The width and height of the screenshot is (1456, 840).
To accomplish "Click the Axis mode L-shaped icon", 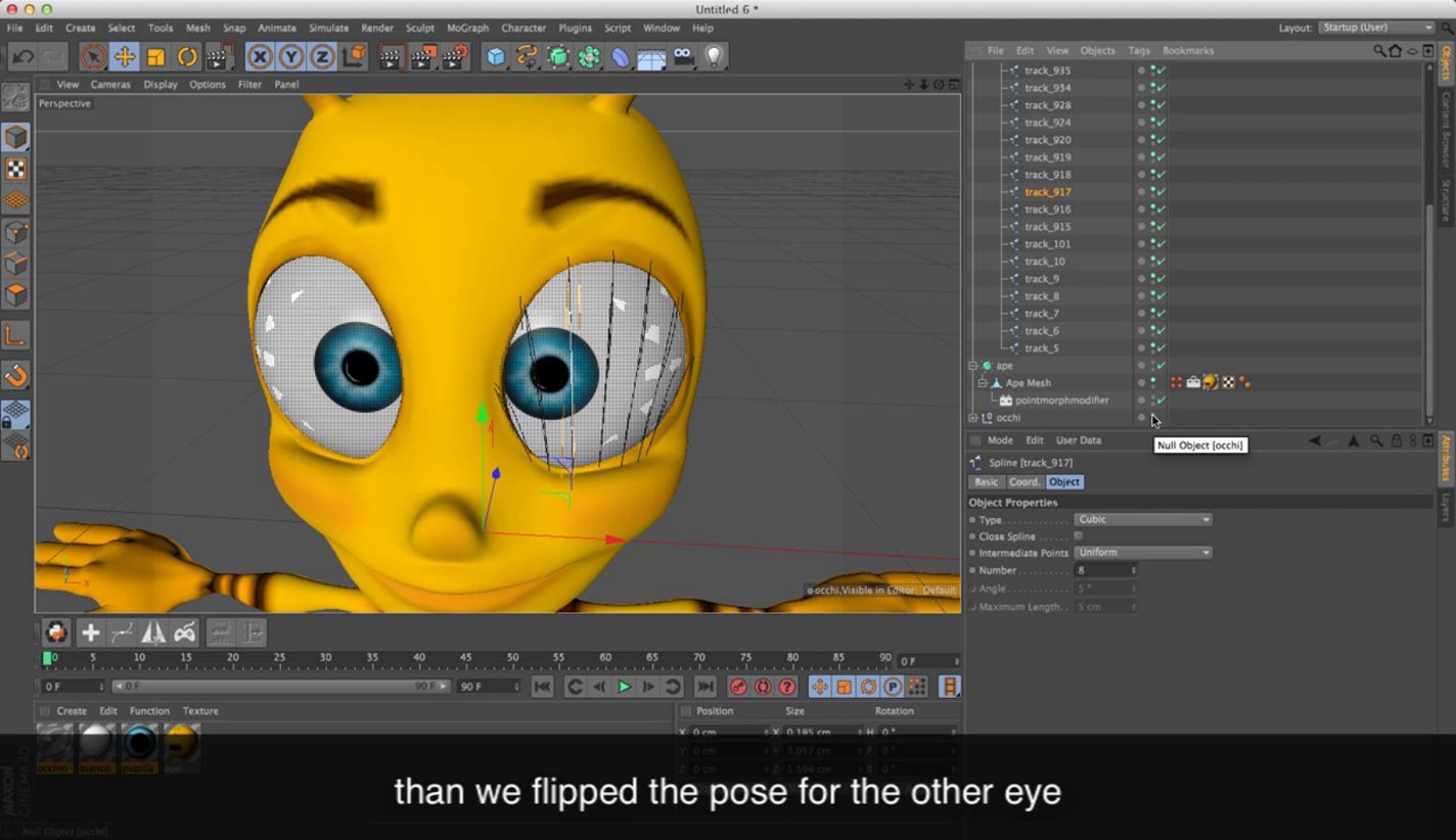I will pyautogui.click(x=16, y=336).
